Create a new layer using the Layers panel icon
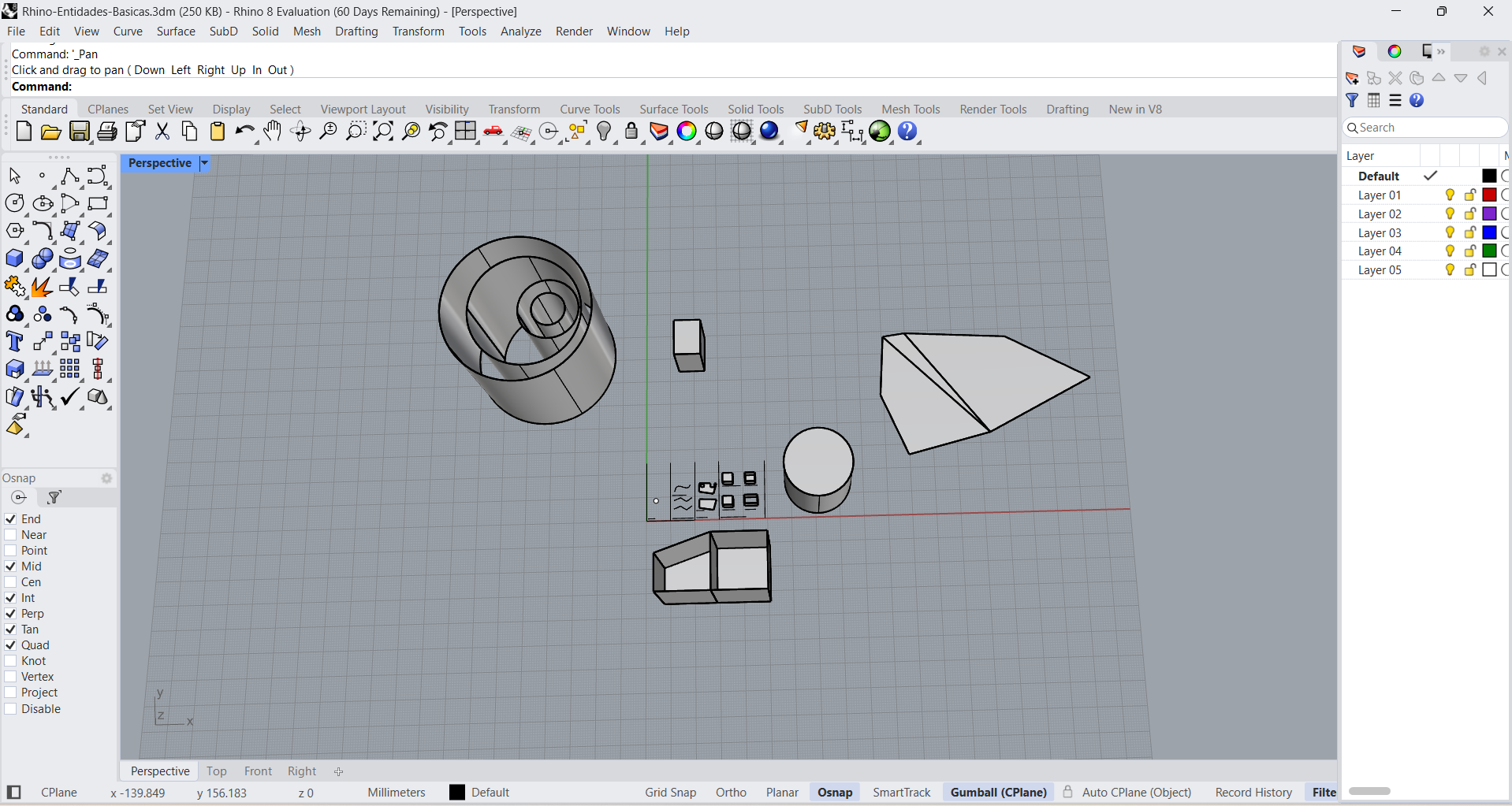Screen dimensions: 1512x806 pos(1353,78)
